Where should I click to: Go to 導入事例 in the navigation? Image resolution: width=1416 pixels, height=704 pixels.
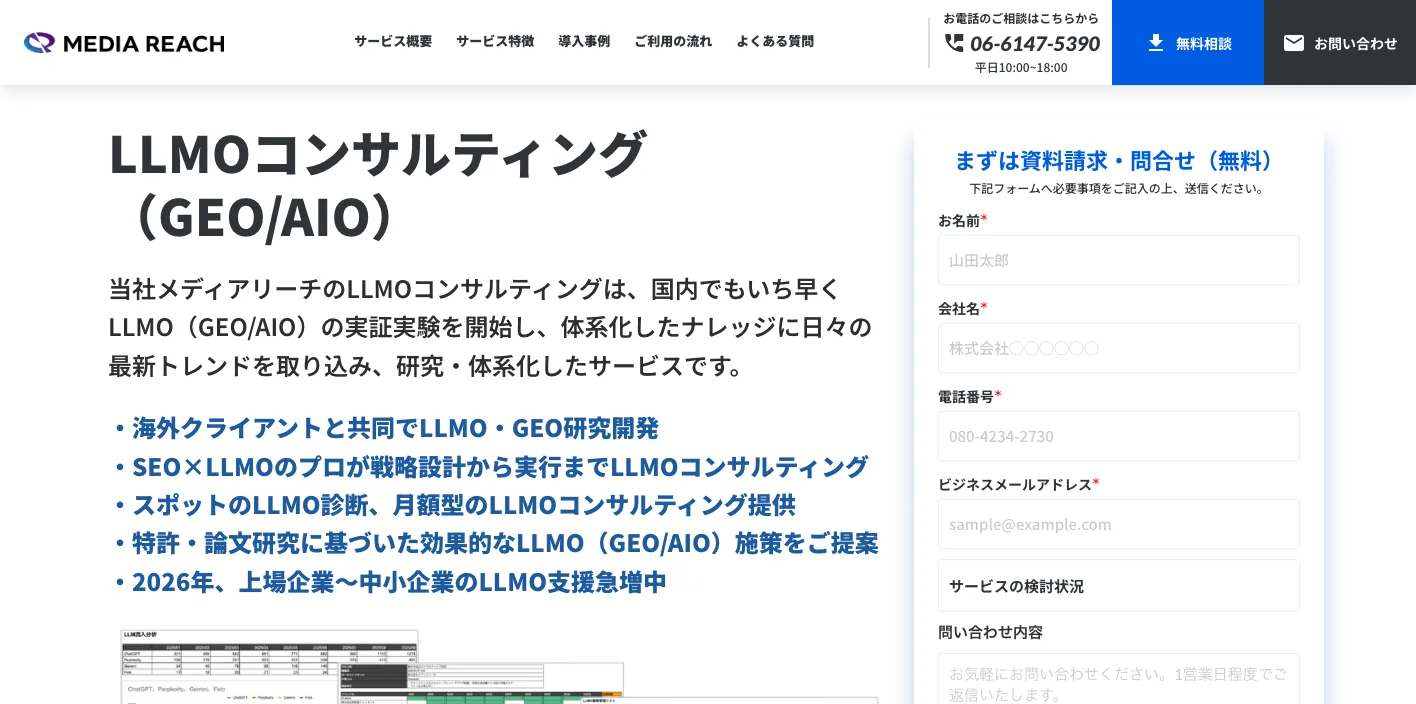coord(584,41)
